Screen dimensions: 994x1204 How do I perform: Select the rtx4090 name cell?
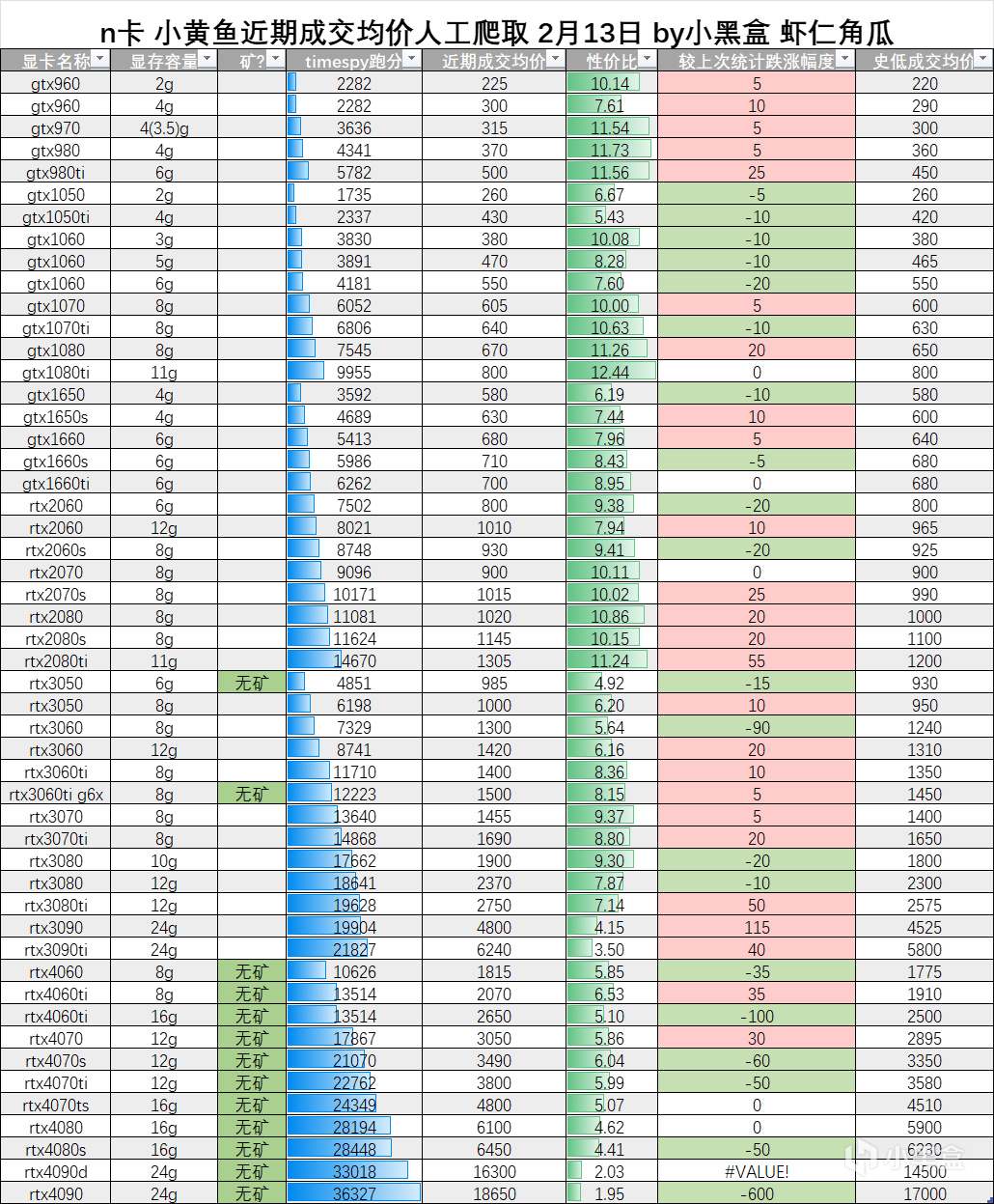point(55,1194)
